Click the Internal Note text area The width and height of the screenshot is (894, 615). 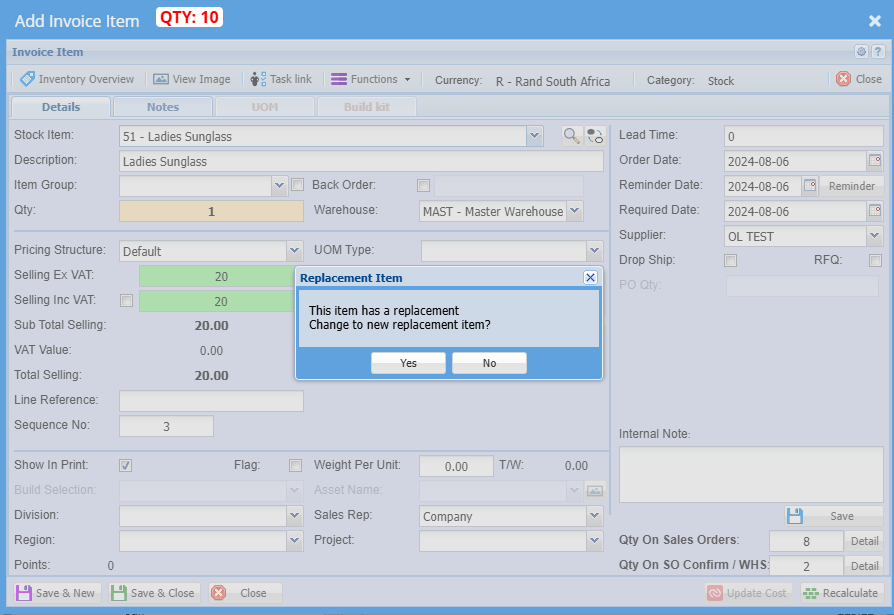click(x=750, y=474)
